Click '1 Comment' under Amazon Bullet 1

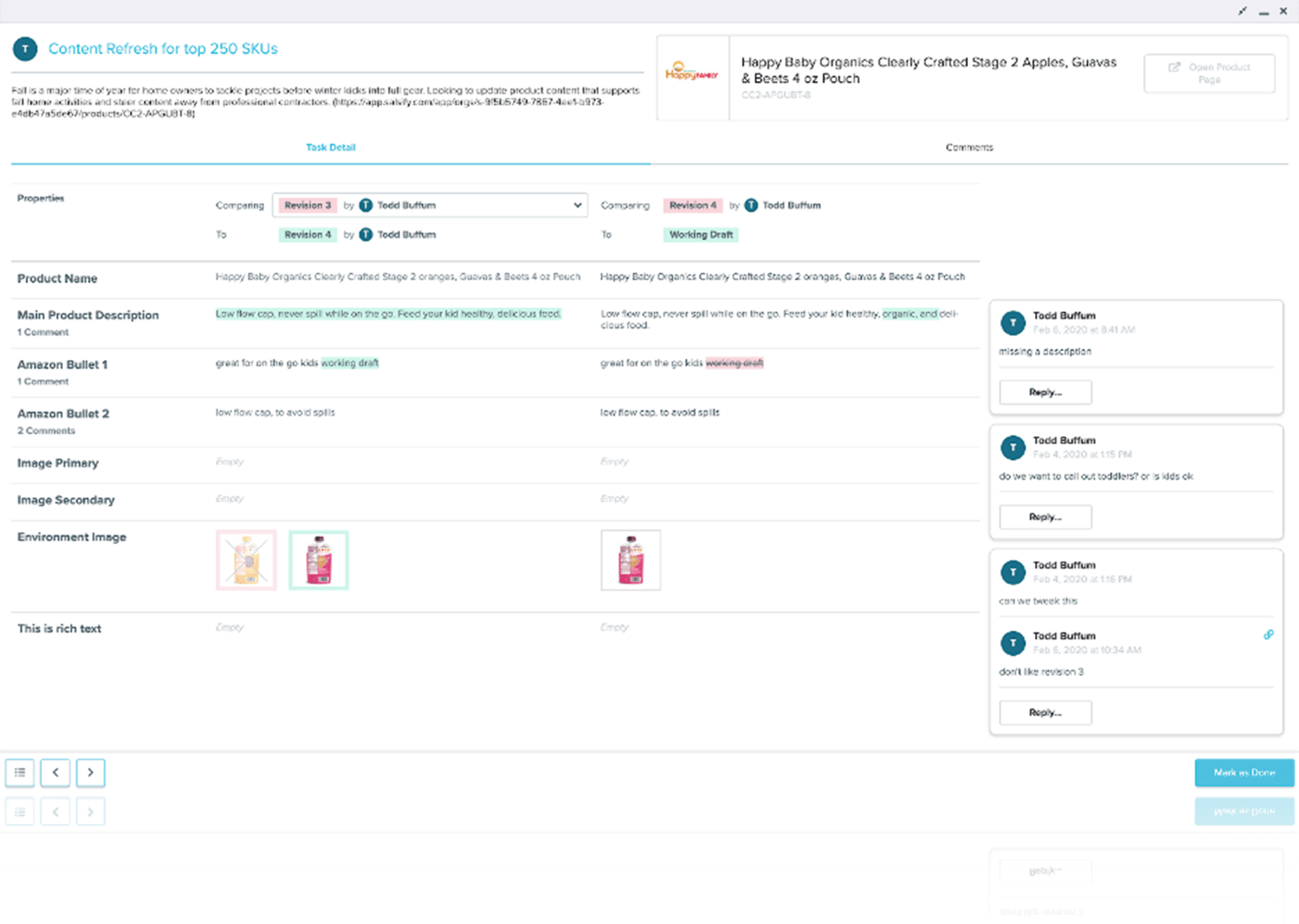tap(43, 381)
